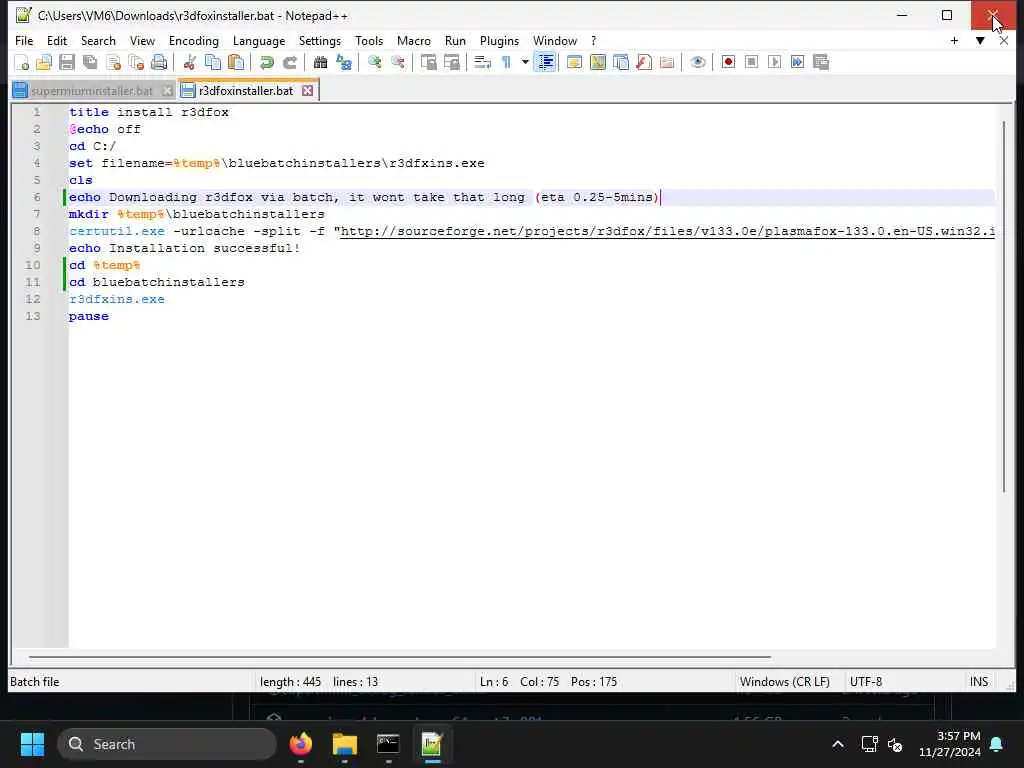
Task: Open the Settings menu
Action: click(x=320, y=40)
